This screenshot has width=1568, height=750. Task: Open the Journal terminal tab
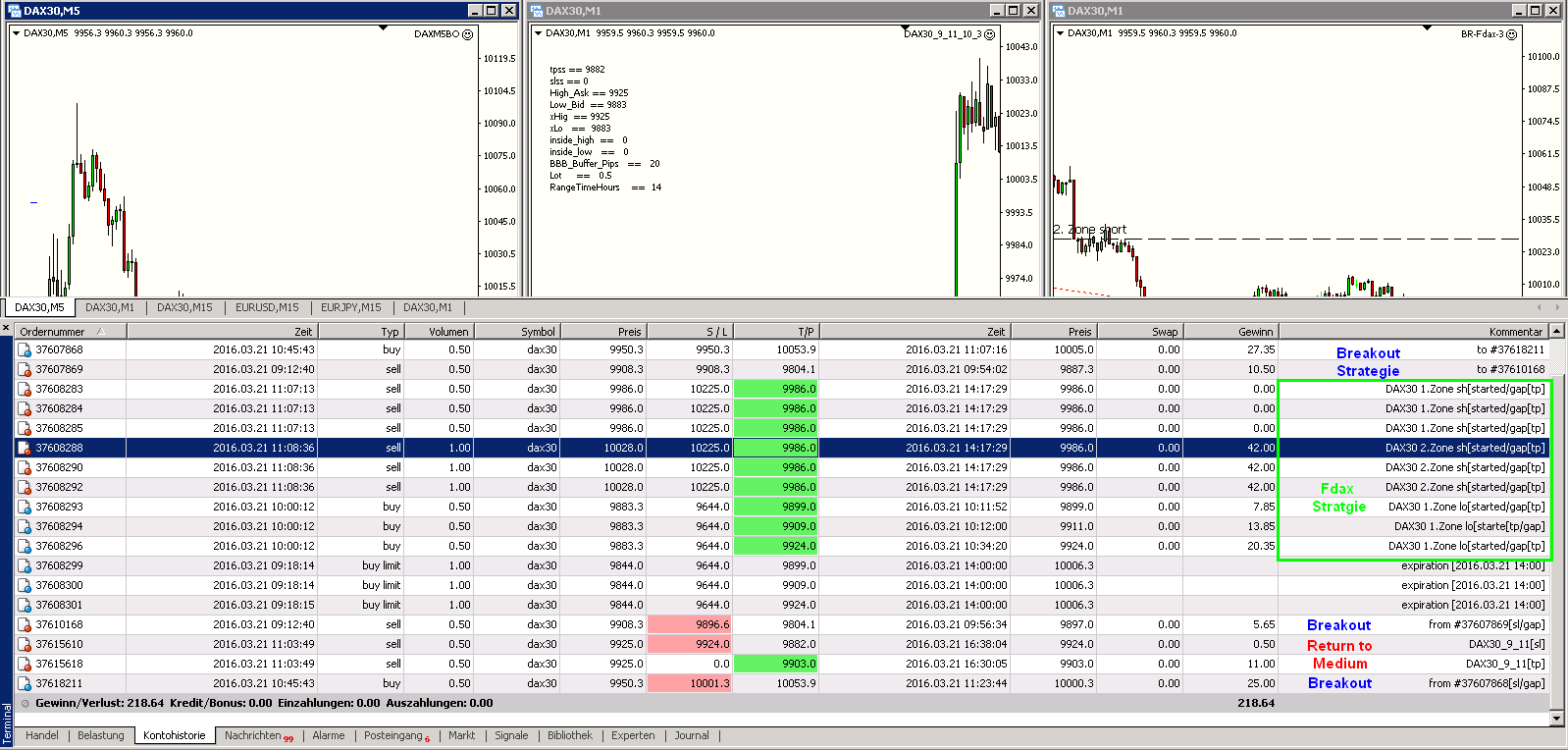pyautogui.click(x=691, y=735)
